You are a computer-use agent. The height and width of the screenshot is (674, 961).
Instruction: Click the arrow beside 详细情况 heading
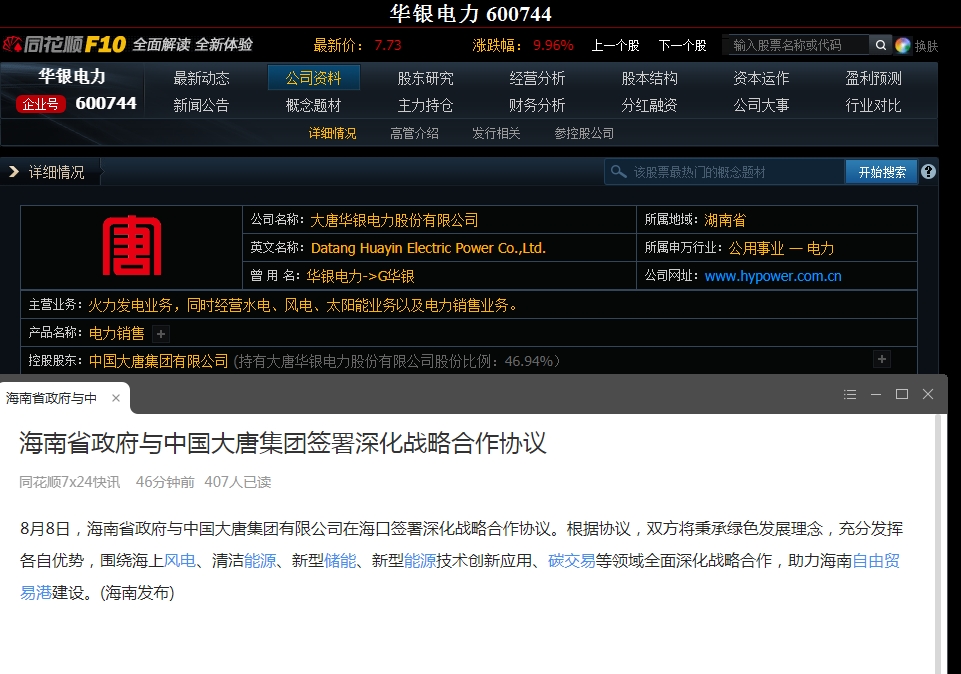14,172
